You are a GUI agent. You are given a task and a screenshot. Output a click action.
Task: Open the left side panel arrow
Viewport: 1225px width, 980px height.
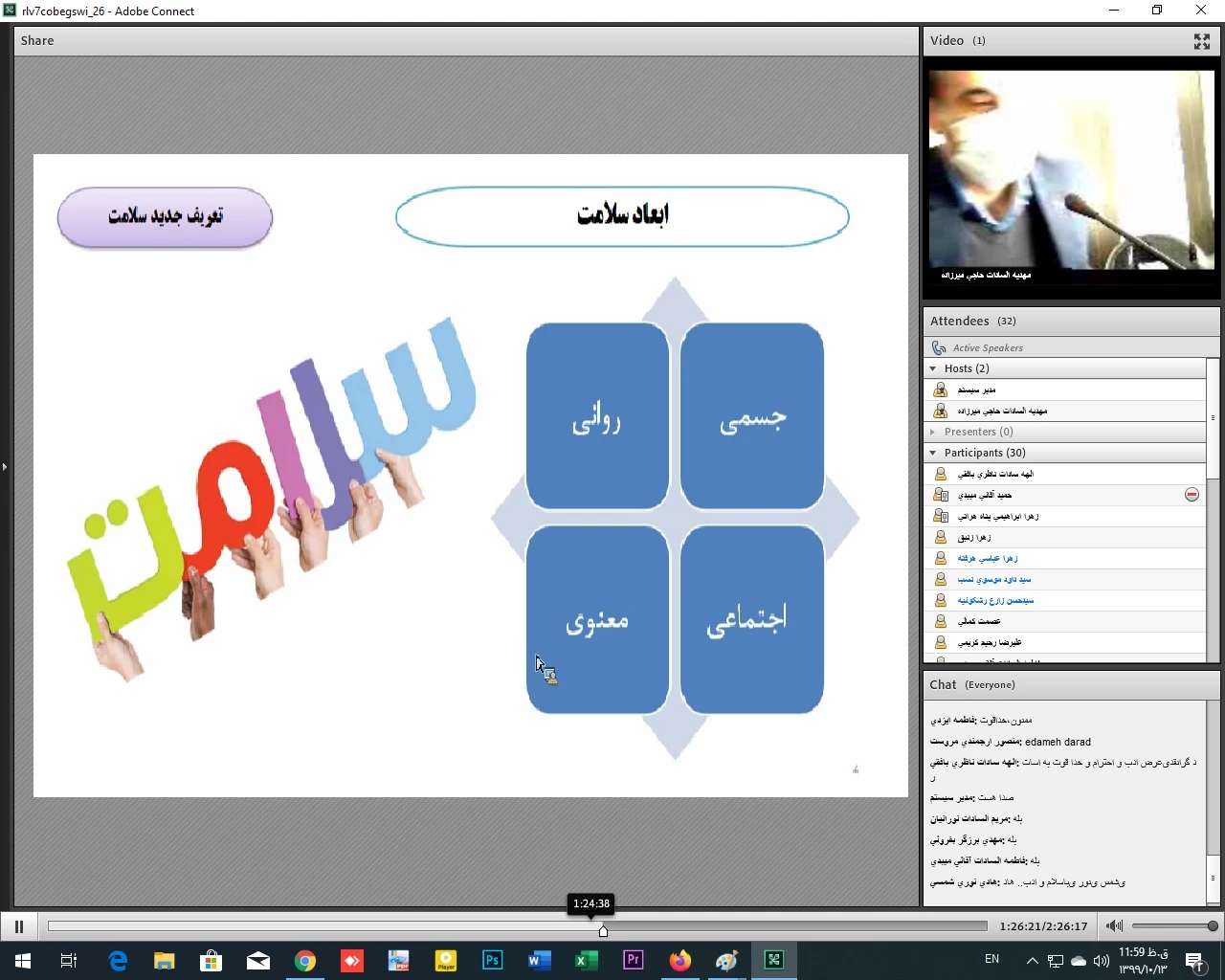pos(5,467)
